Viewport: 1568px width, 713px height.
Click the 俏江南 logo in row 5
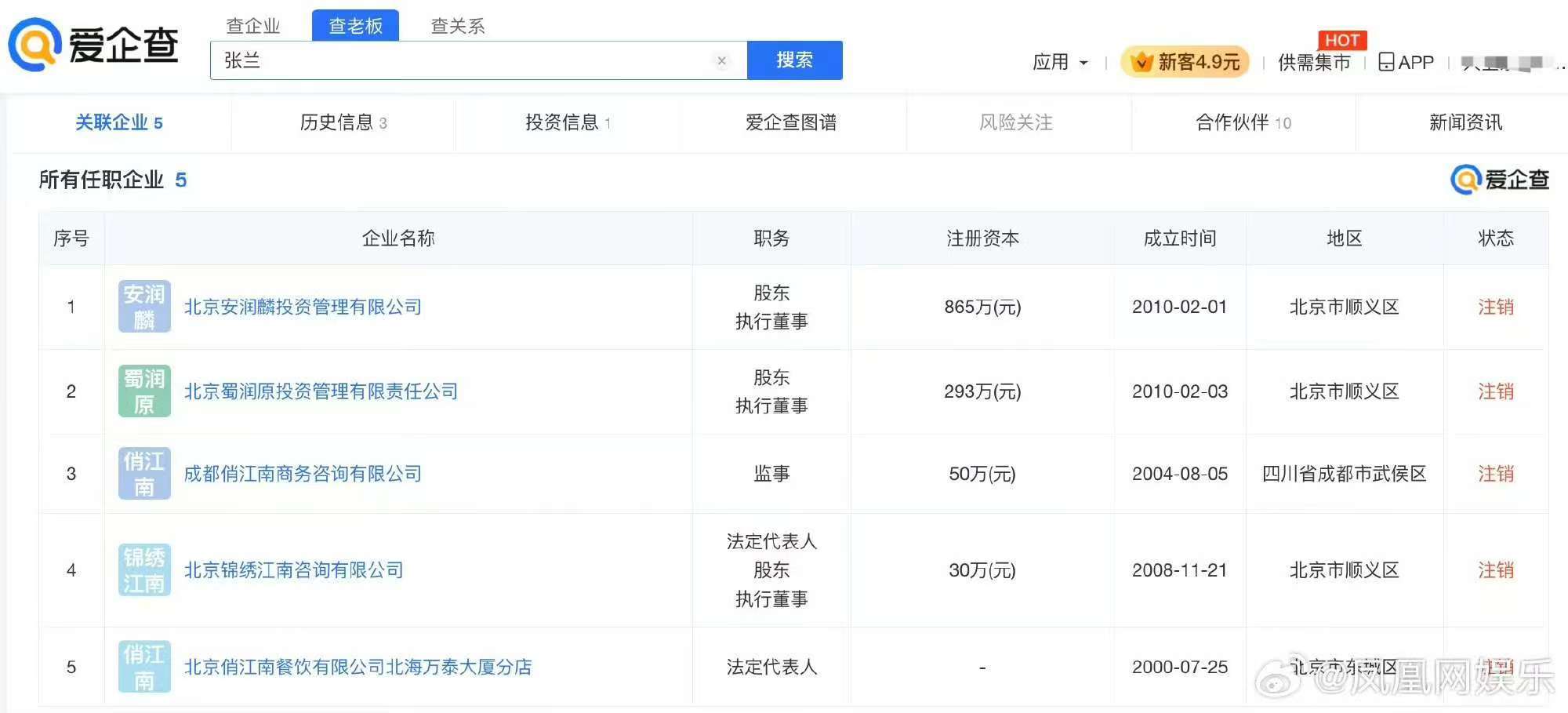coord(144,667)
